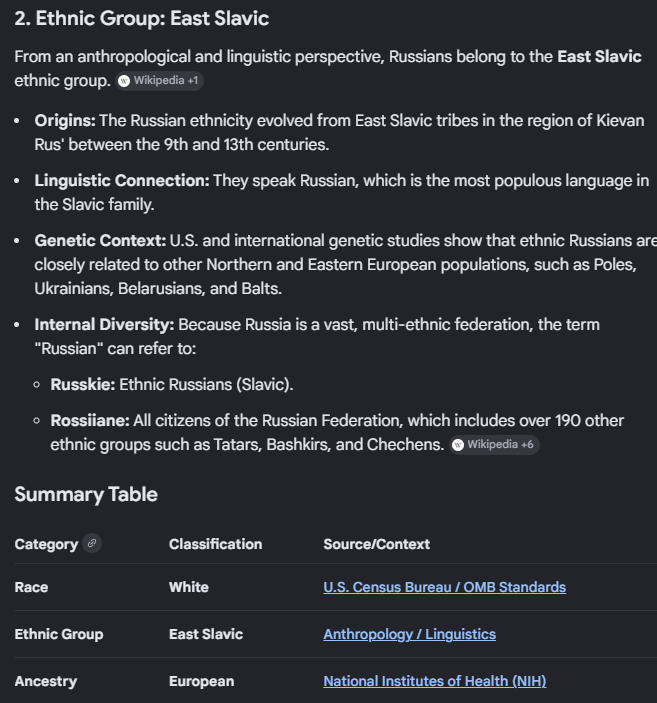Click the Russkie sub-bullet term
657x703 pixels.
click(x=83, y=384)
